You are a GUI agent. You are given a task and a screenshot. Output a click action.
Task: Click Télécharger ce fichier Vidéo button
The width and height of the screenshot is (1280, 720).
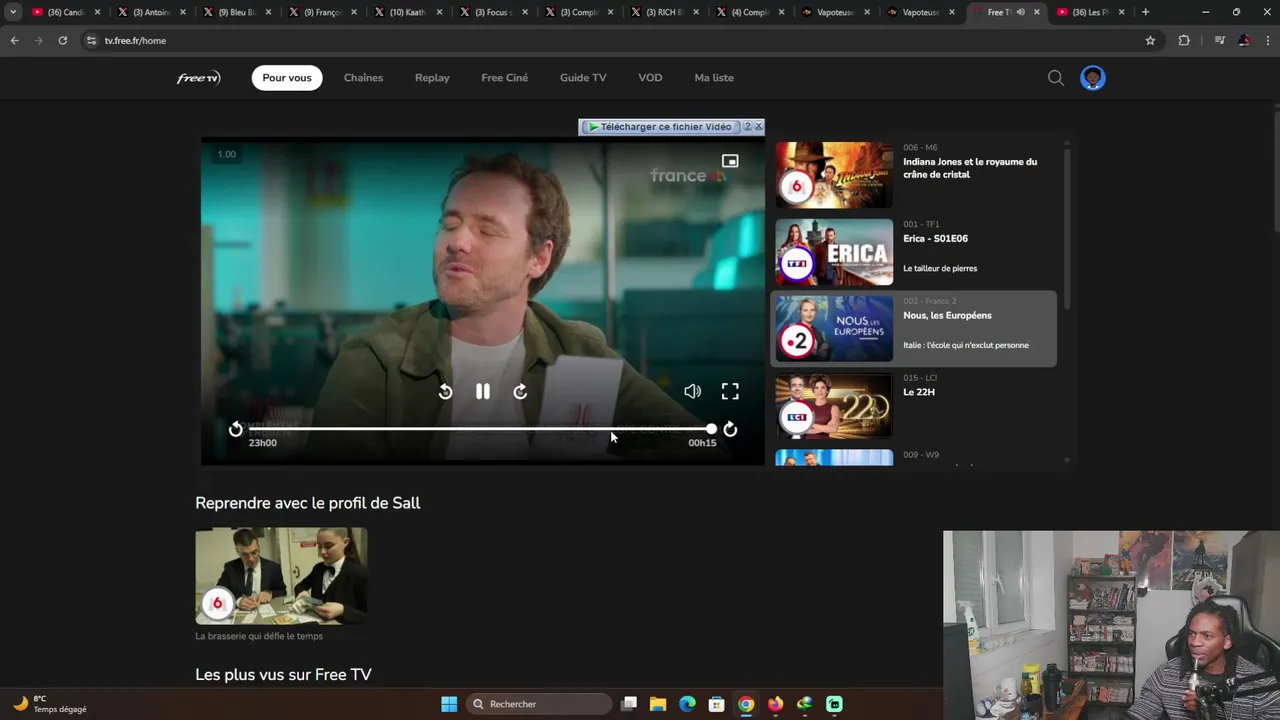[660, 127]
